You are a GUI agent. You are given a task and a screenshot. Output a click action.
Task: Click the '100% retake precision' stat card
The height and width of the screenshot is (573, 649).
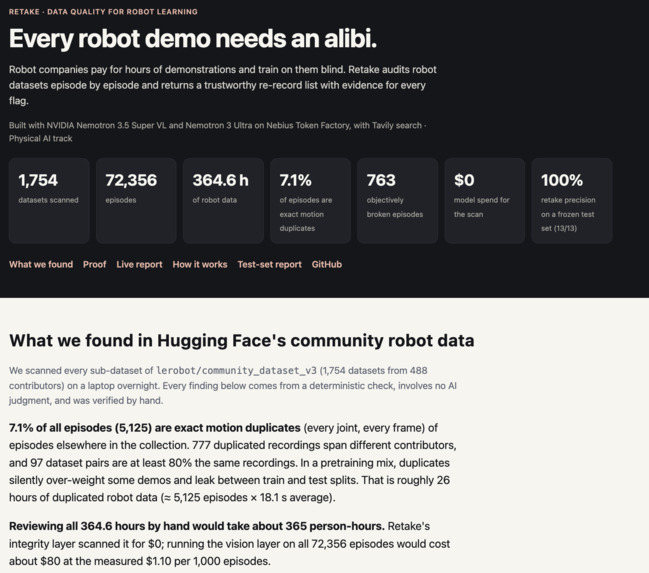[x=572, y=201]
